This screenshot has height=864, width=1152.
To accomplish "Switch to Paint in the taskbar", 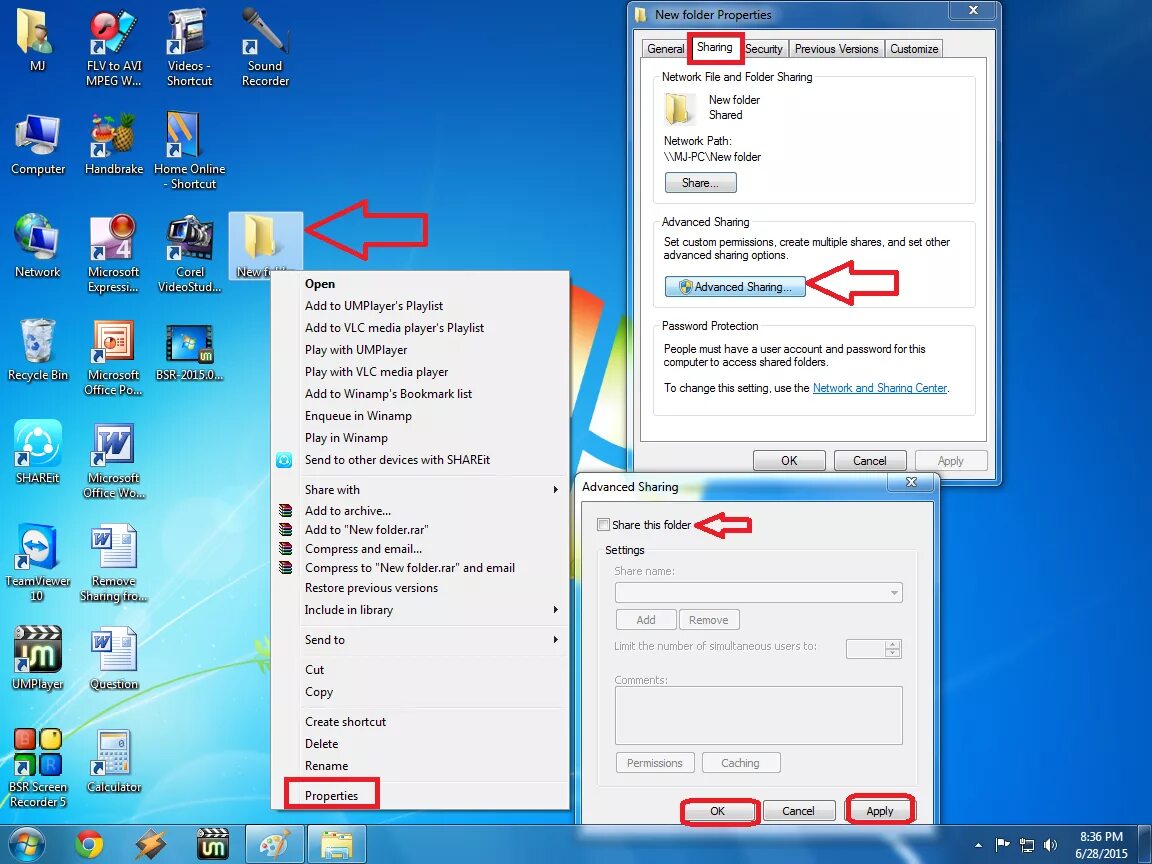I will (274, 844).
